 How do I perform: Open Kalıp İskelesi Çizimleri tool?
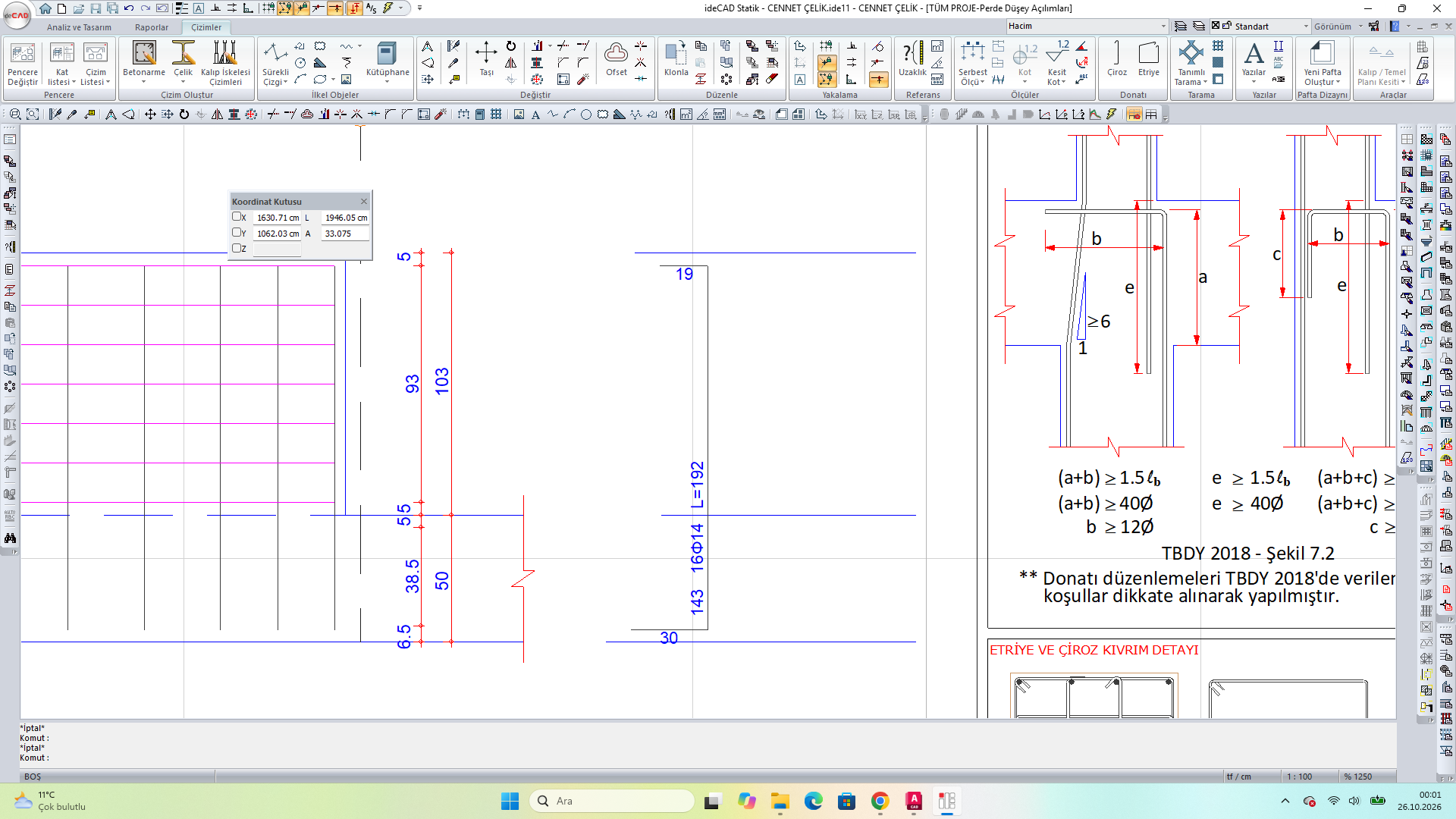point(225,63)
